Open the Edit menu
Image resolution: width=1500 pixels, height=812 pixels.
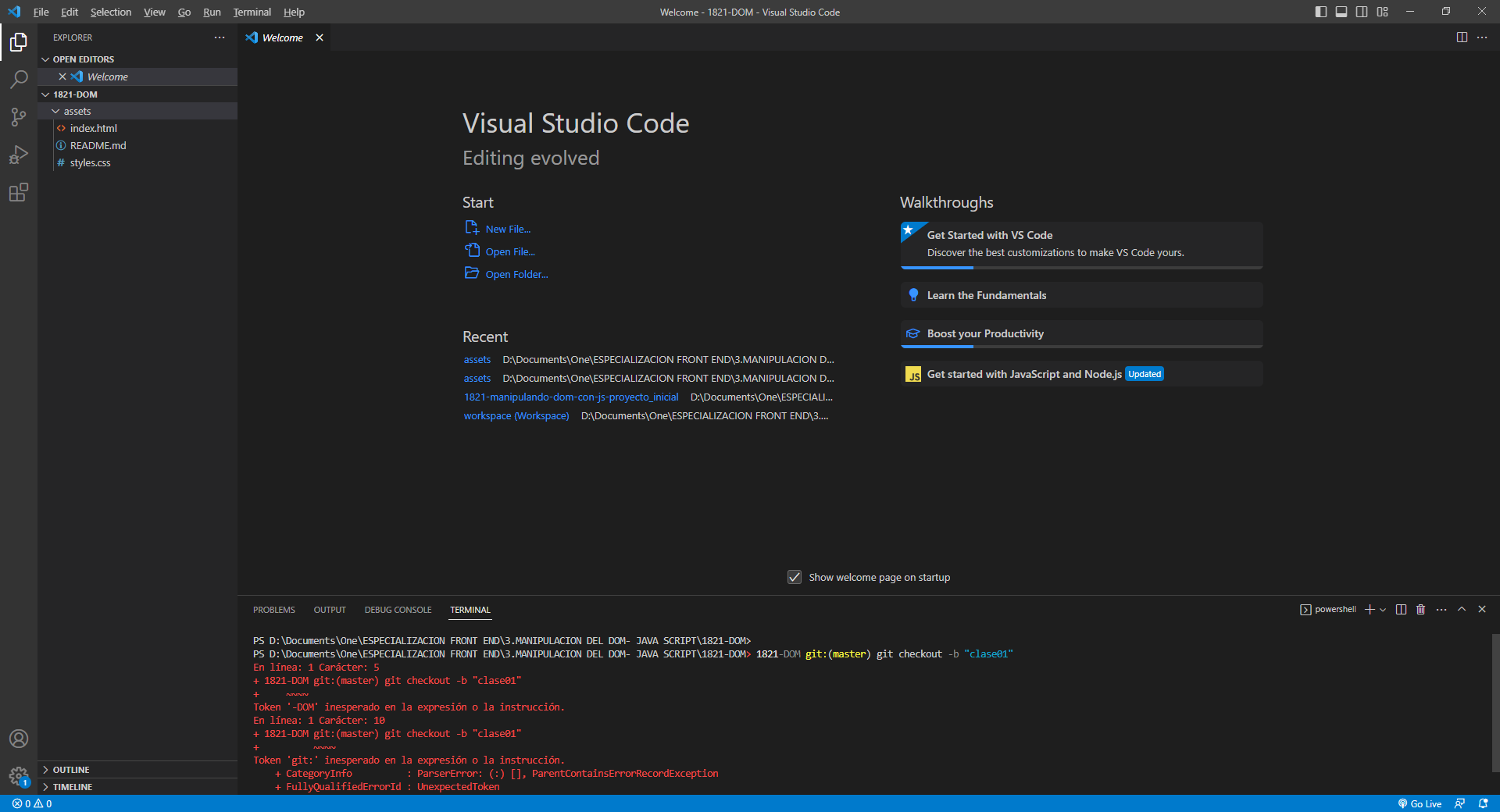tap(70, 12)
